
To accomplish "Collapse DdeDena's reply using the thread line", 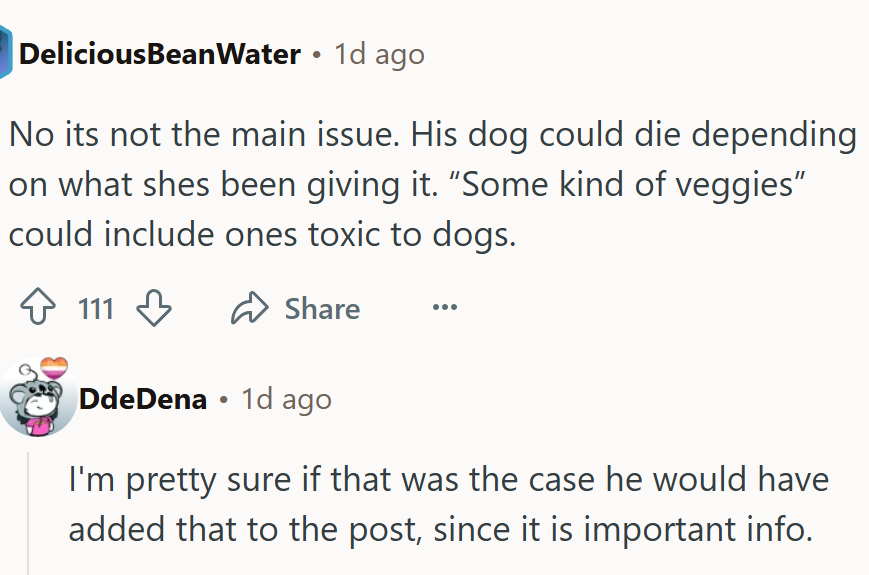I will click(x=29, y=510).
